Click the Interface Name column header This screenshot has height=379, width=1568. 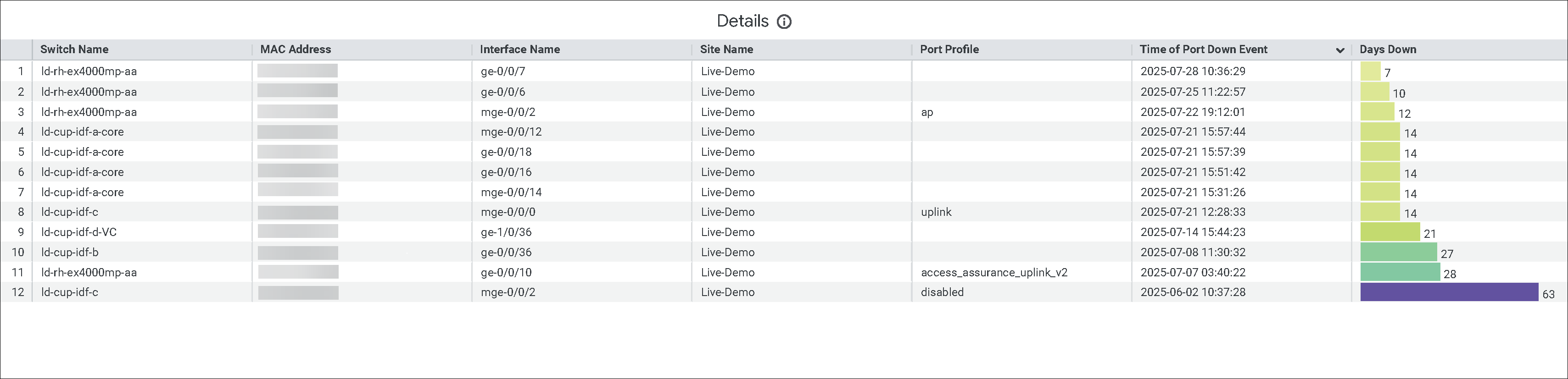pyautogui.click(x=519, y=49)
